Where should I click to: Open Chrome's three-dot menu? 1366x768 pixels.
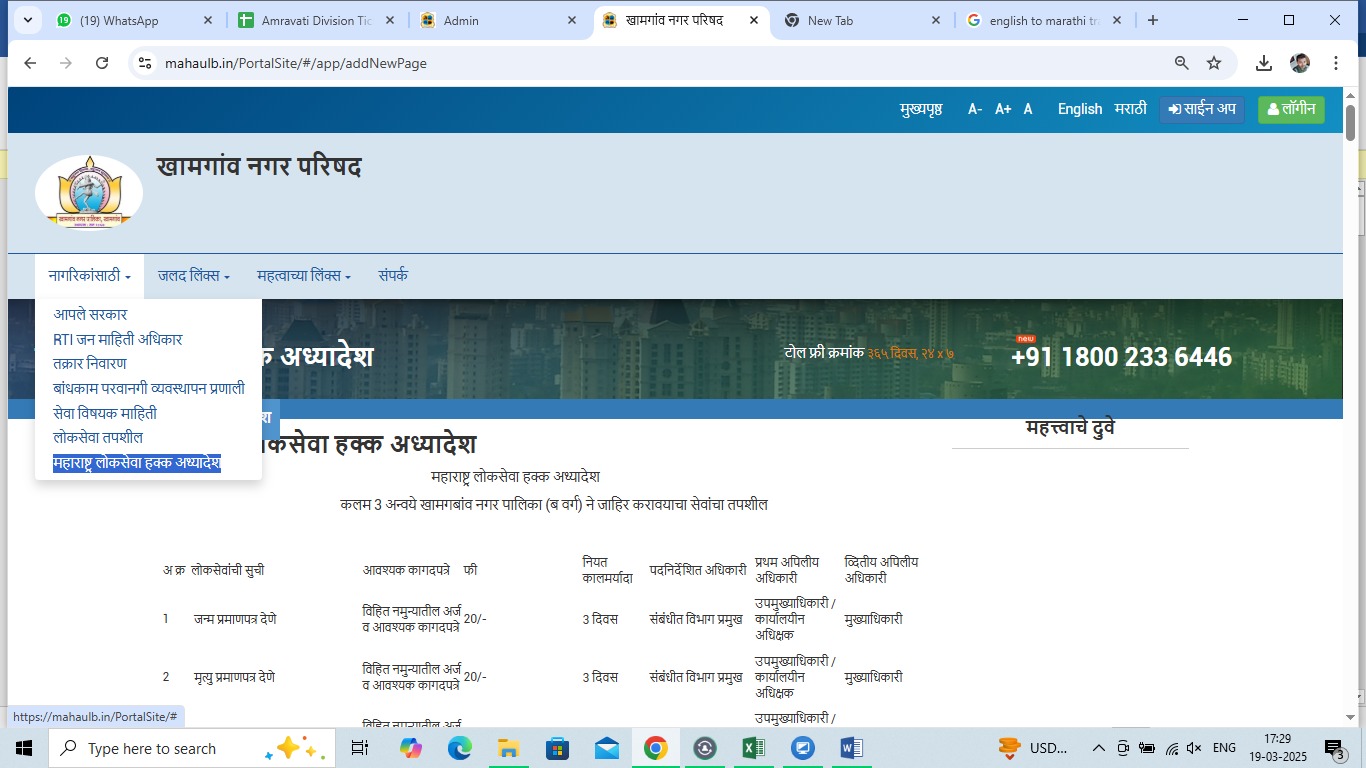1336,63
